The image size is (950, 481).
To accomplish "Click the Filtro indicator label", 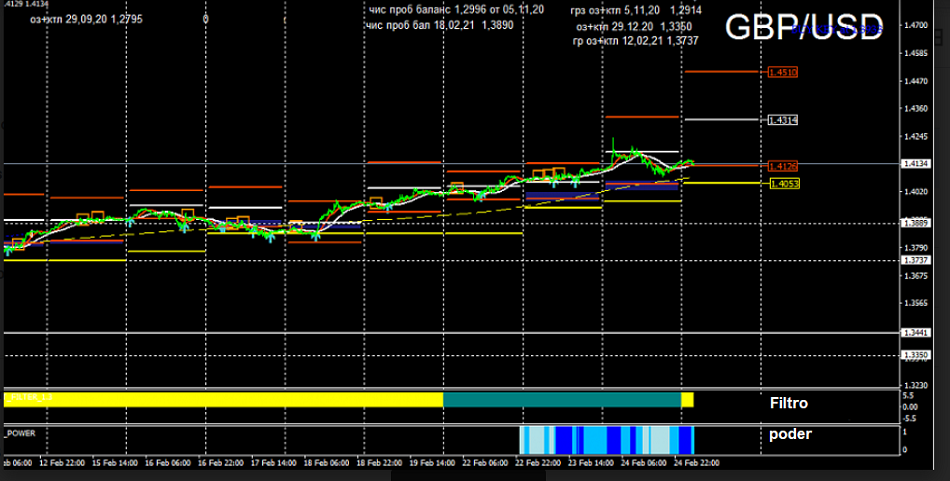I will [x=788, y=404].
